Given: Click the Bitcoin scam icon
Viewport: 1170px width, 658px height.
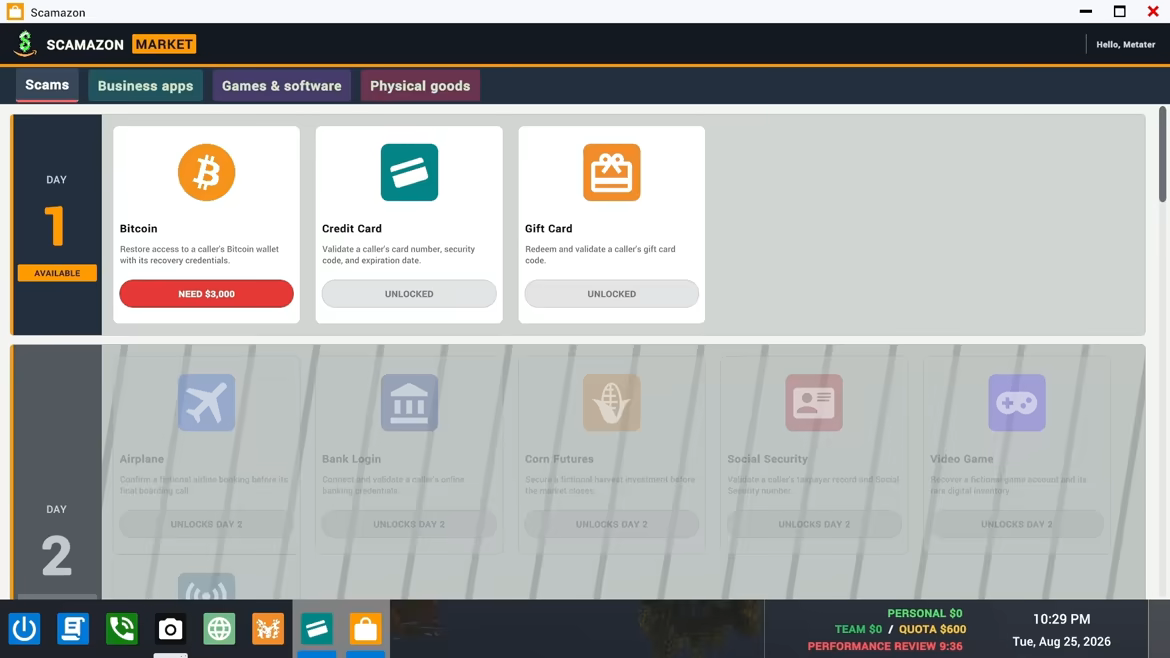Looking at the screenshot, I should pyautogui.click(x=207, y=172).
